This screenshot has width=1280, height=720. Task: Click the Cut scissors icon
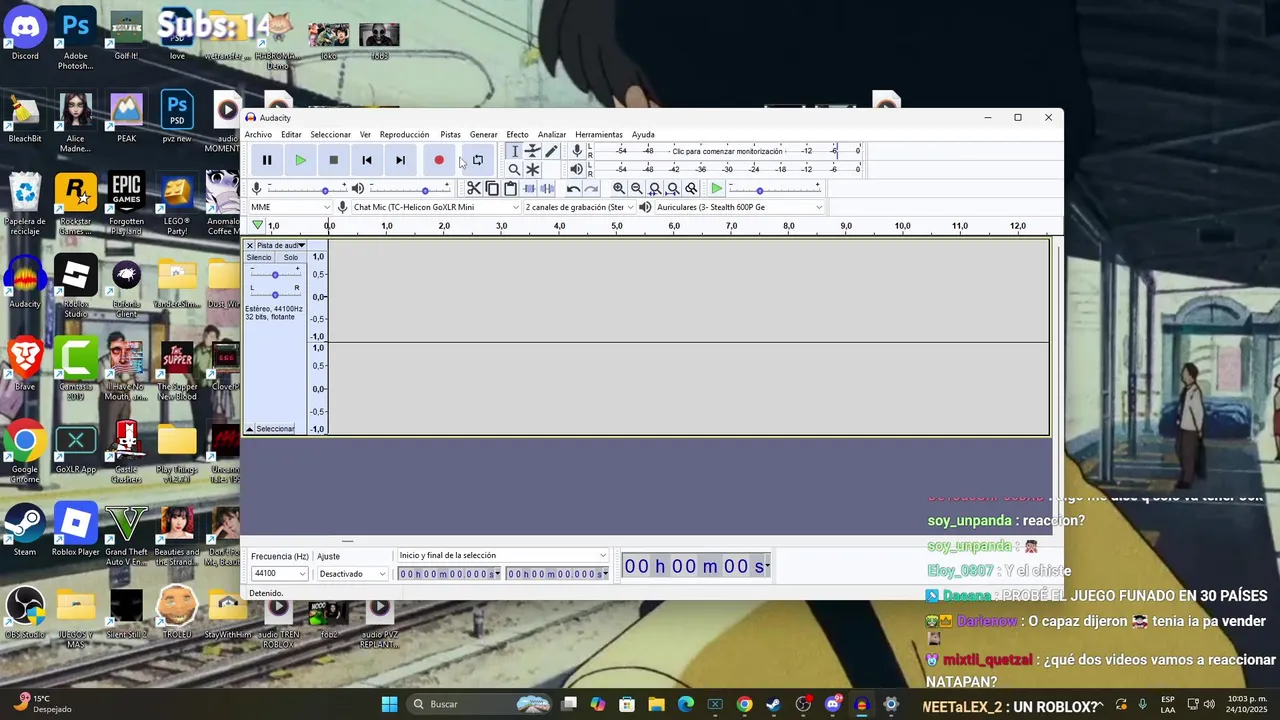(474, 188)
